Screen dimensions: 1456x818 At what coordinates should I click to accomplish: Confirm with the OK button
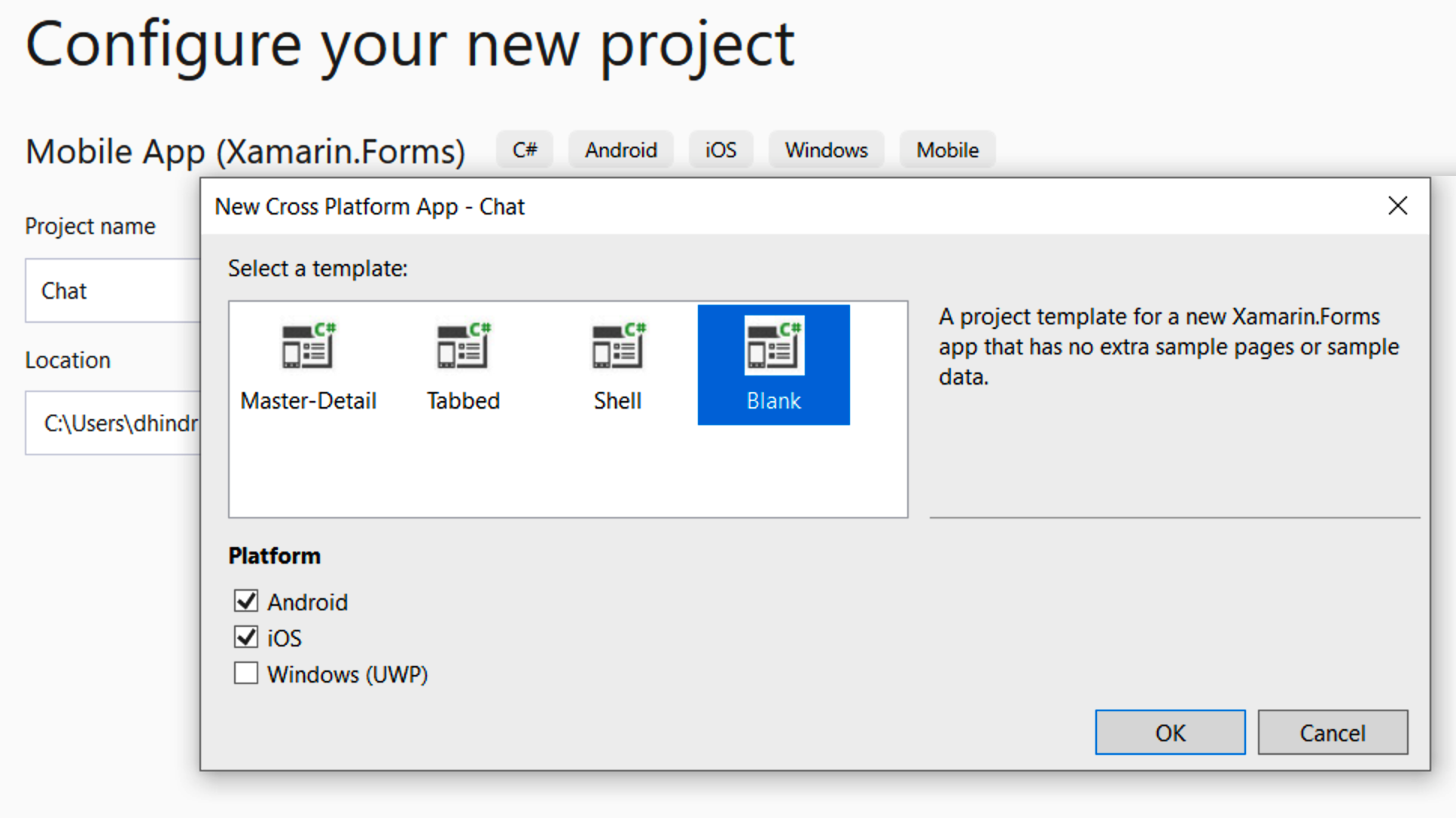click(x=1170, y=732)
